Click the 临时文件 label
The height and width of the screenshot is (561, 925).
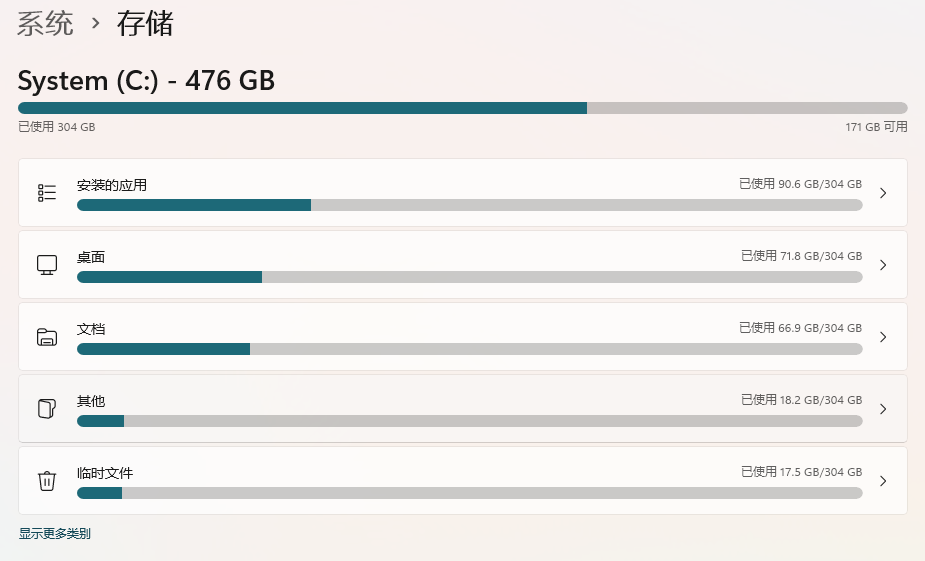pyautogui.click(x=105, y=473)
